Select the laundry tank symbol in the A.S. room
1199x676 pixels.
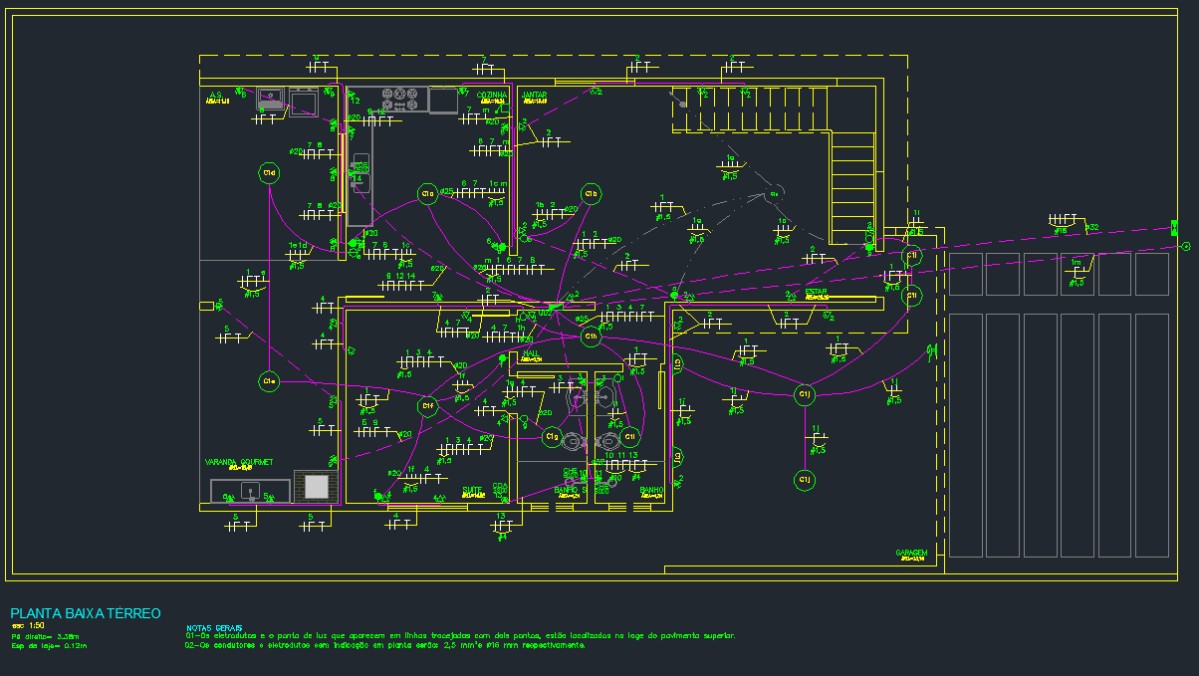click(270, 100)
